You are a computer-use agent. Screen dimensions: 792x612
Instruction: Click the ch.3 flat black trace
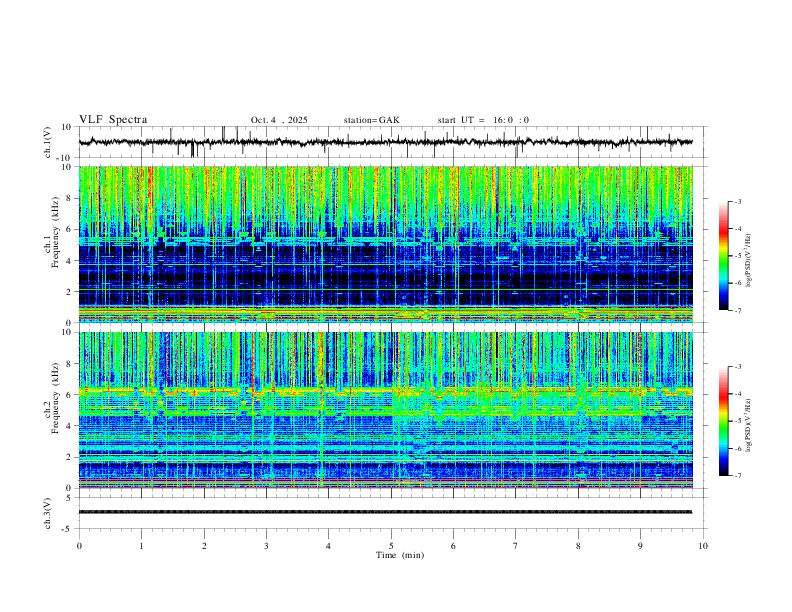coord(385,512)
